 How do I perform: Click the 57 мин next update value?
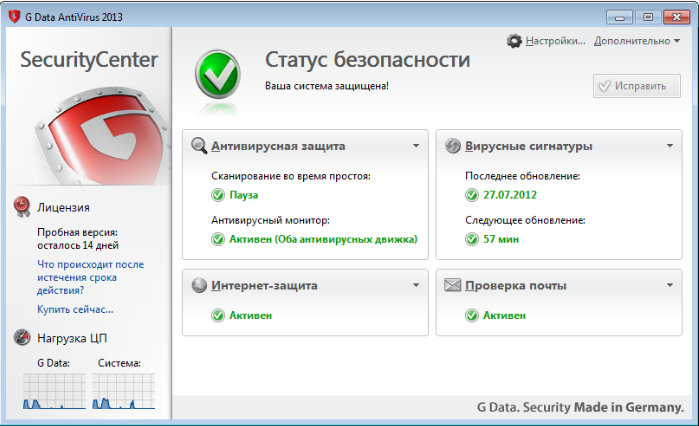click(x=501, y=239)
